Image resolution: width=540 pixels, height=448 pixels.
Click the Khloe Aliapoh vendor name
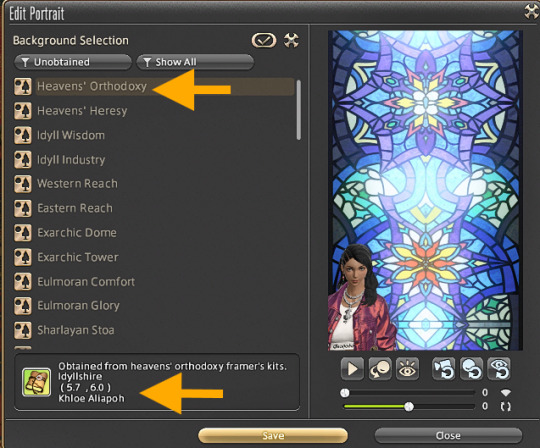[91, 399]
